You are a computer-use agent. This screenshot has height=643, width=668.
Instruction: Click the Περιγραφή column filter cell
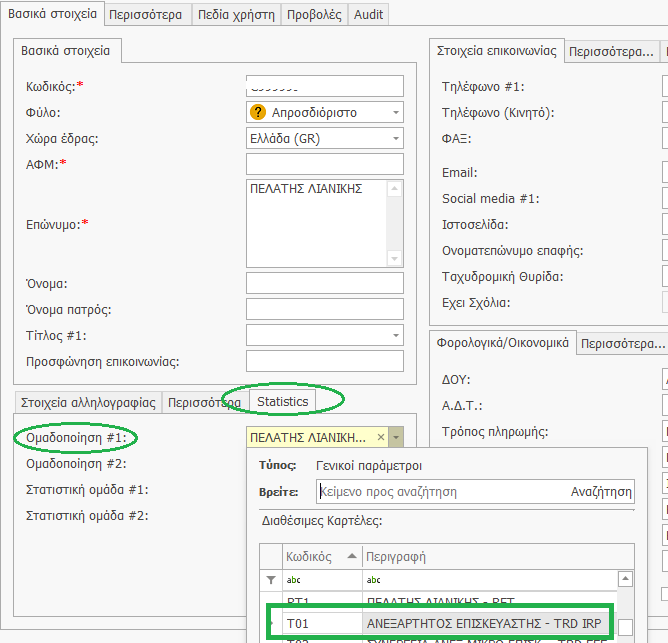point(489,580)
